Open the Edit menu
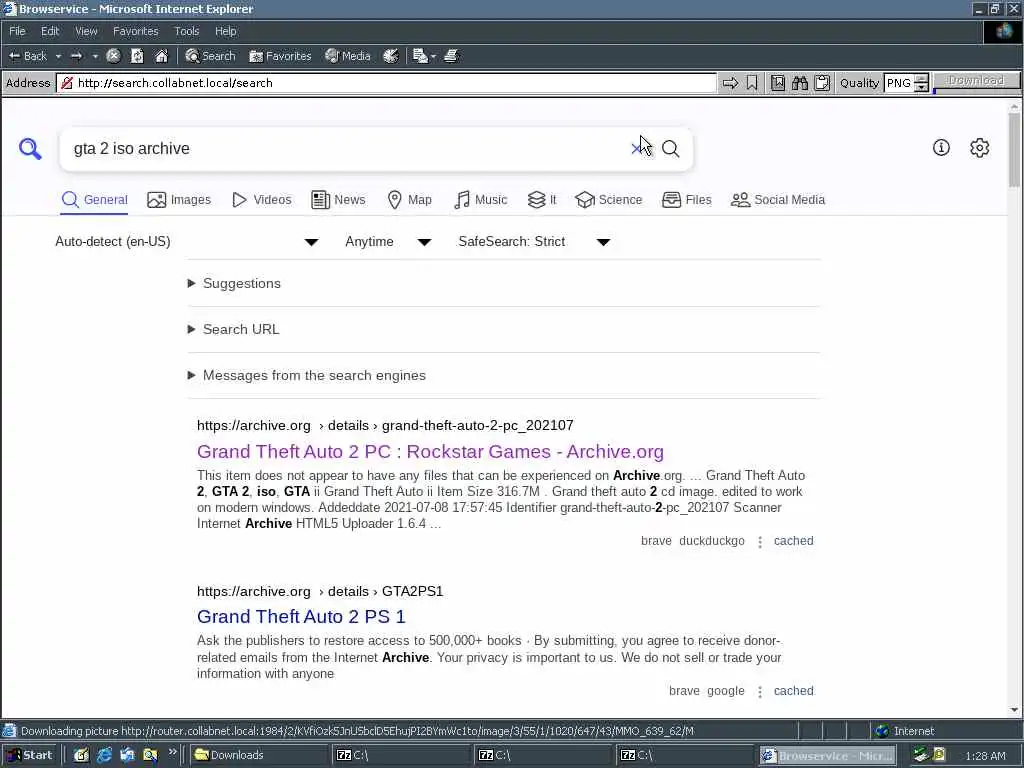Viewport: 1024px width, 768px height. (50, 31)
